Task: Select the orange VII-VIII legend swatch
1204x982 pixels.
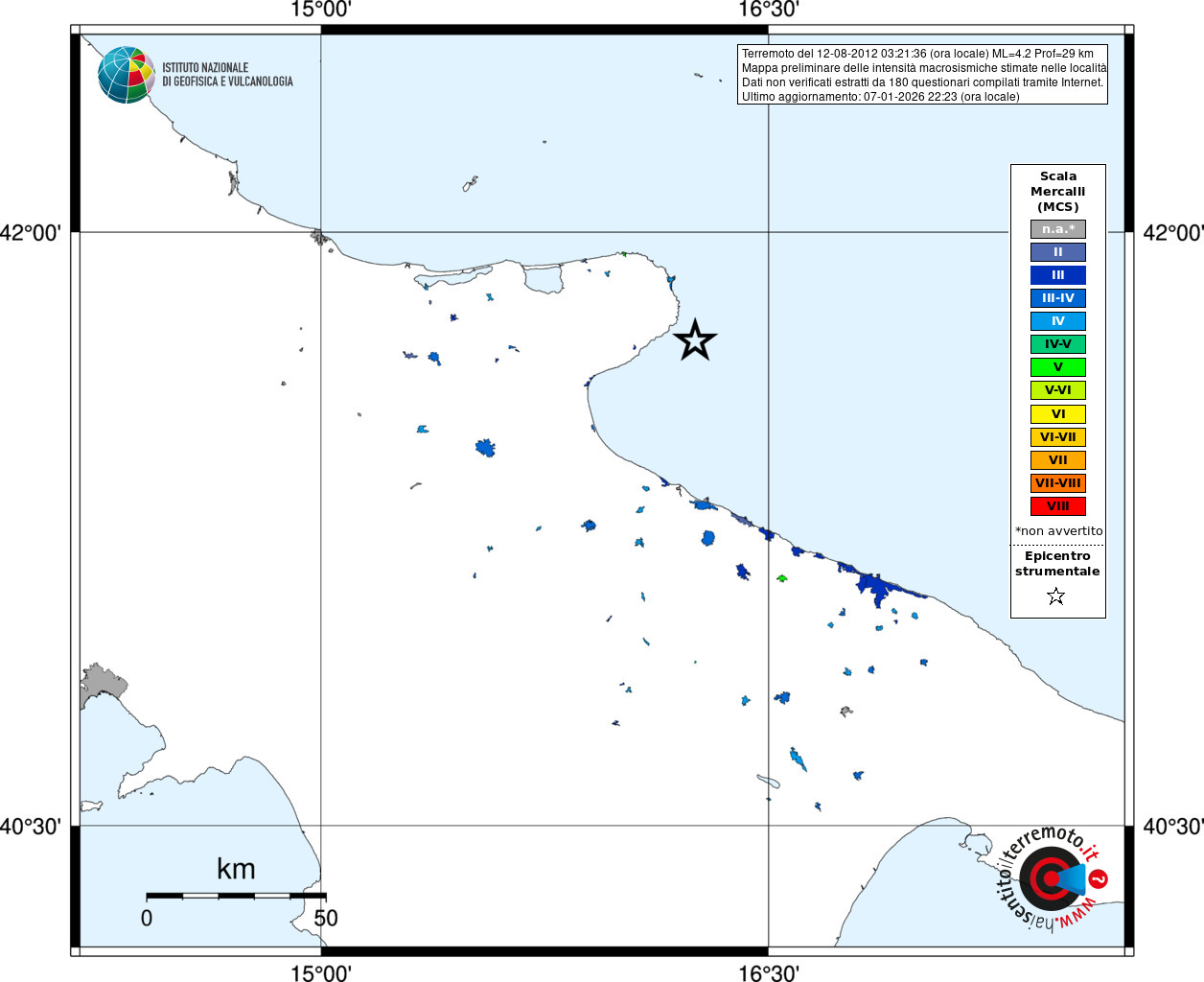Action: (x=1058, y=483)
